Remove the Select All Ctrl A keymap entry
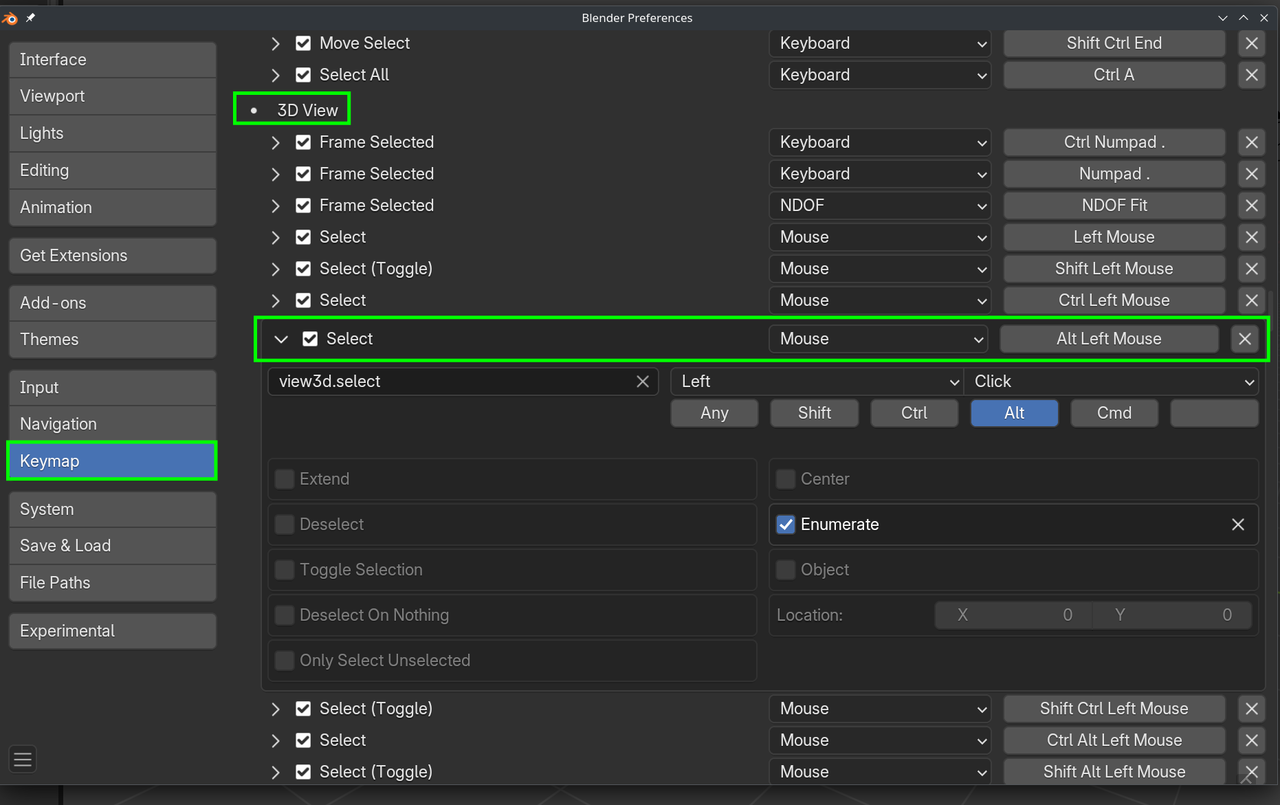The height and width of the screenshot is (805, 1280). (x=1251, y=75)
